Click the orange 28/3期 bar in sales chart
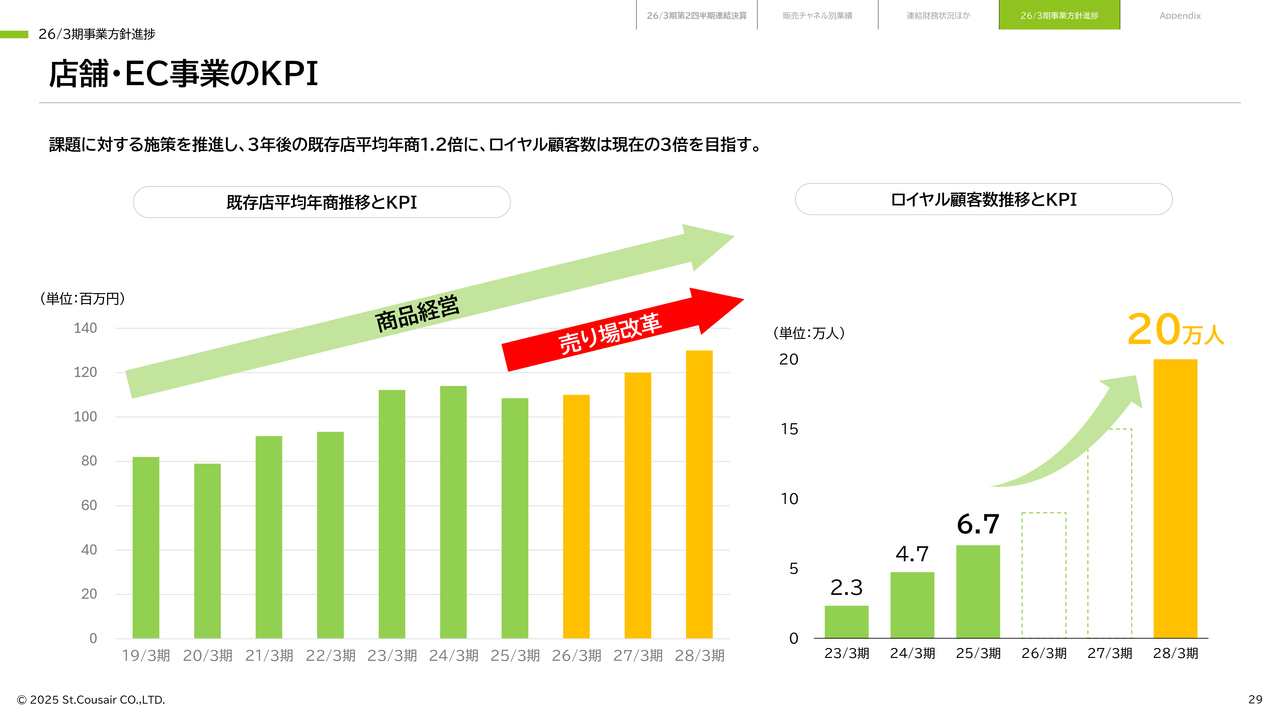This screenshot has width=1280, height=720. click(699, 494)
